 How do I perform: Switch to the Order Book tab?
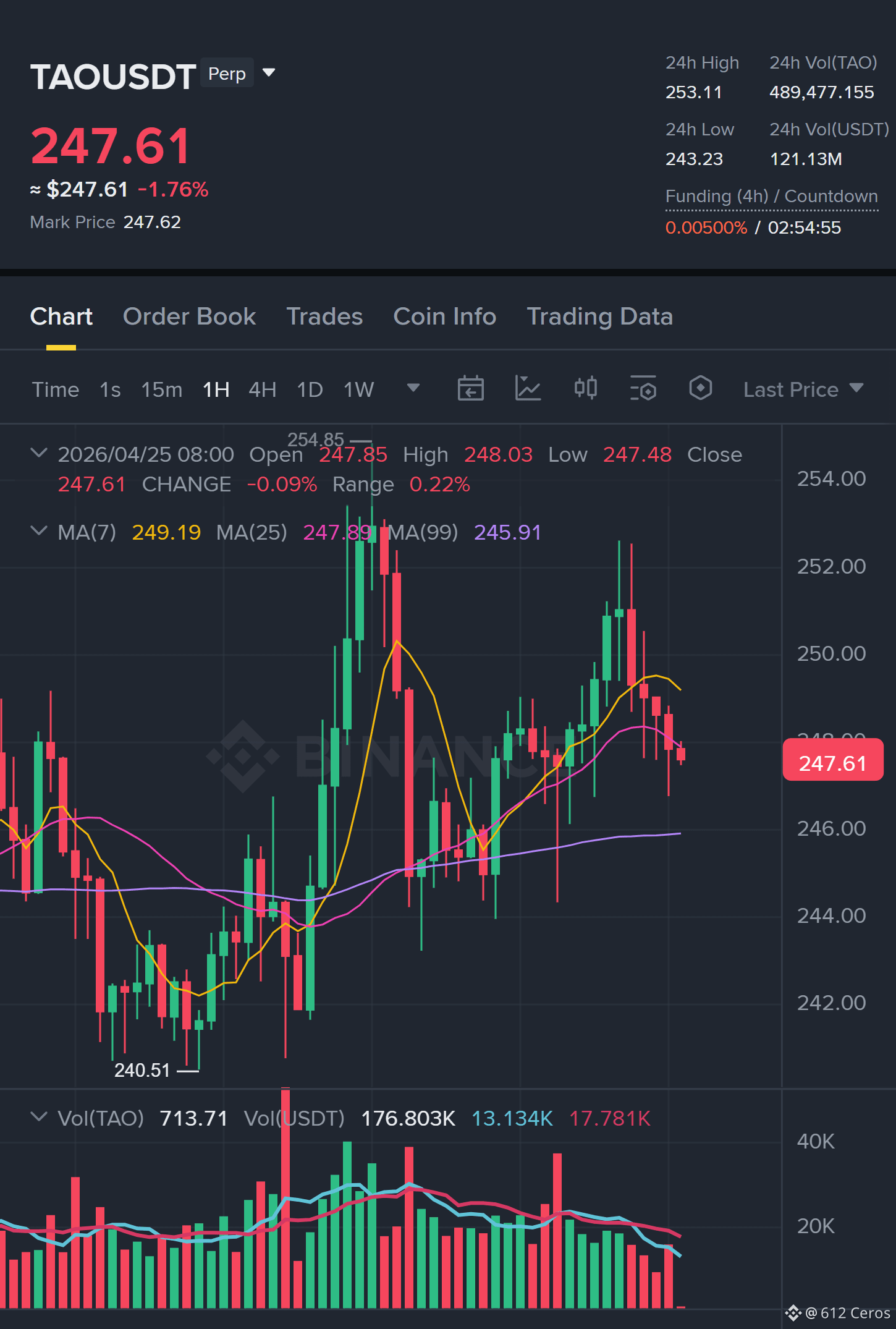click(x=189, y=316)
